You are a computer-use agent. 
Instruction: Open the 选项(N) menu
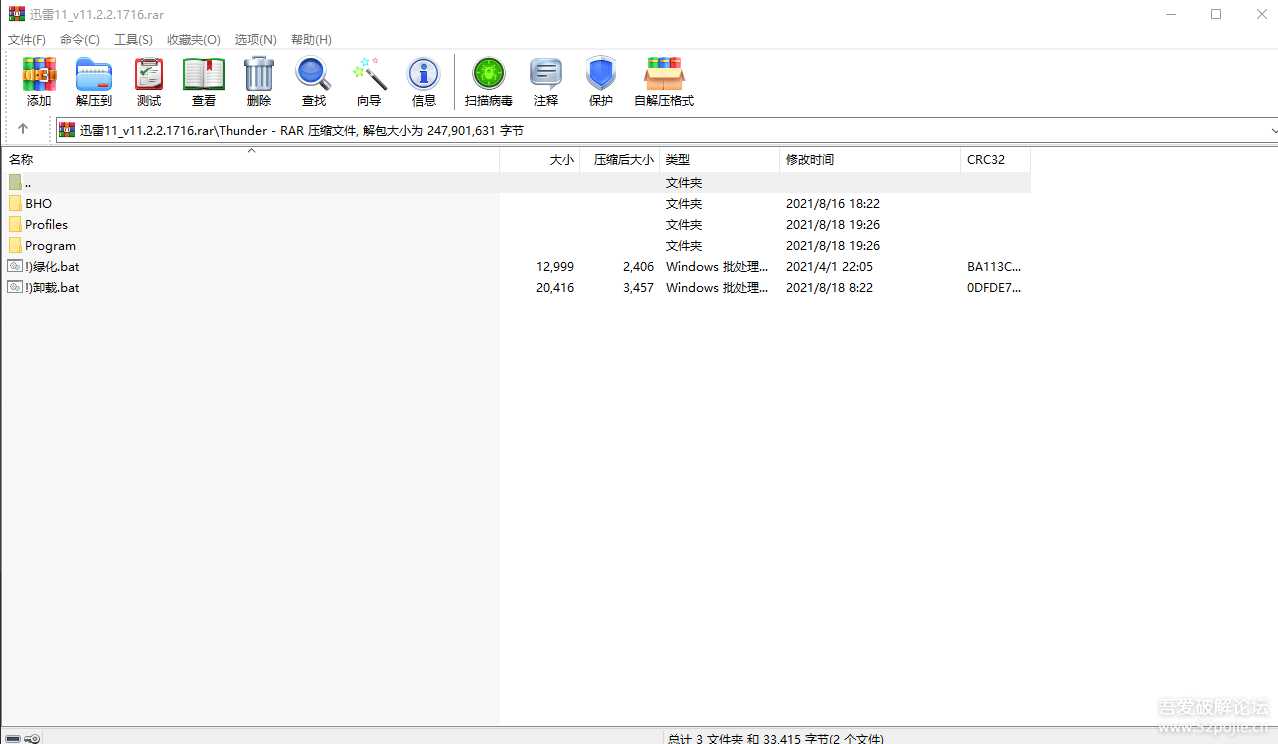(x=255, y=39)
